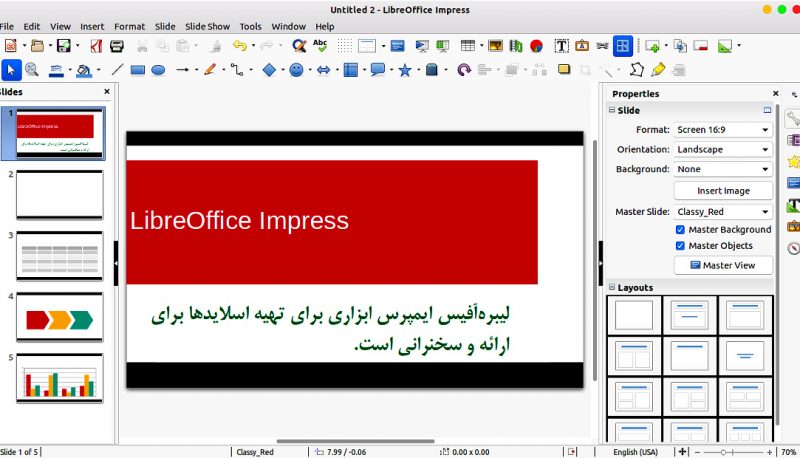Open the View menu

(60, 27)
